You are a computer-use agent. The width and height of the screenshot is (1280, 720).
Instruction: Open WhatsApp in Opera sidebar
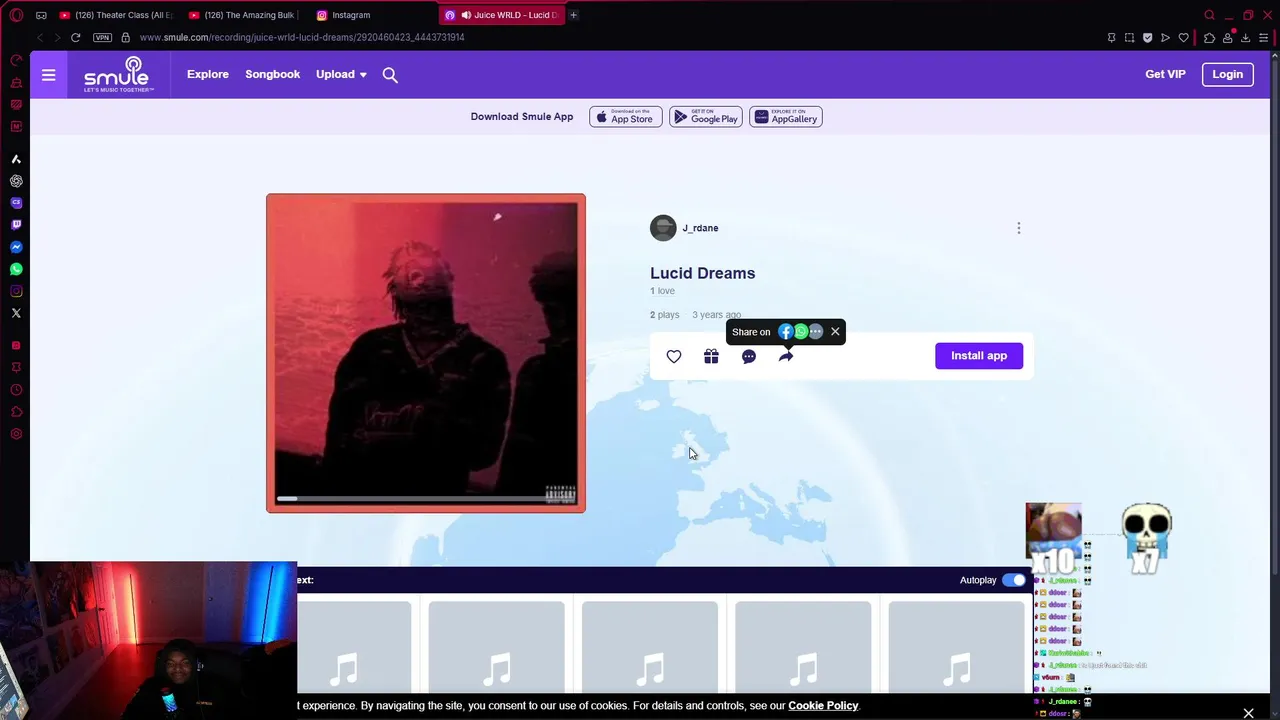tap(16, 269)
